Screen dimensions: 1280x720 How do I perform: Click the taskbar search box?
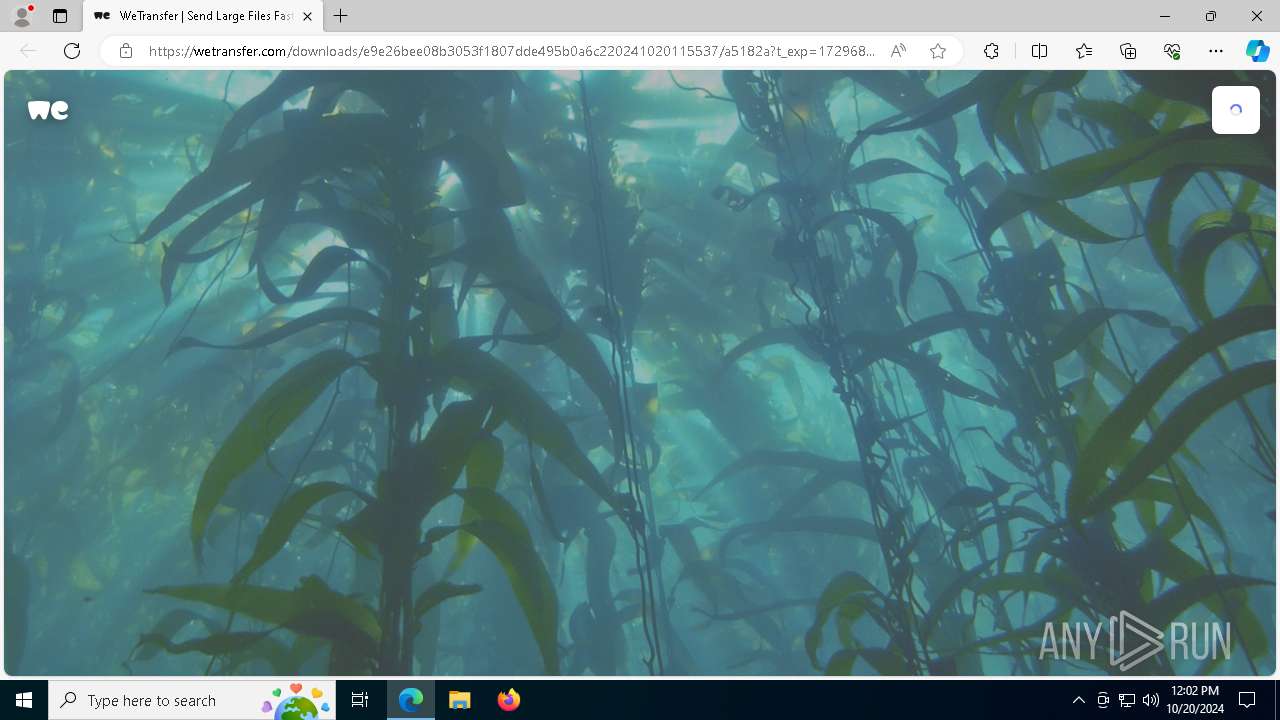(192, 700)
